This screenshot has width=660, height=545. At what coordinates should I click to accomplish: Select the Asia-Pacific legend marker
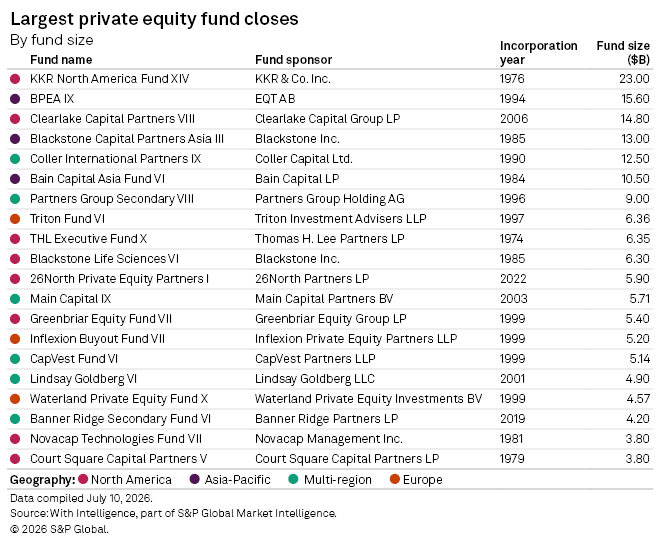tap(194, 479)
